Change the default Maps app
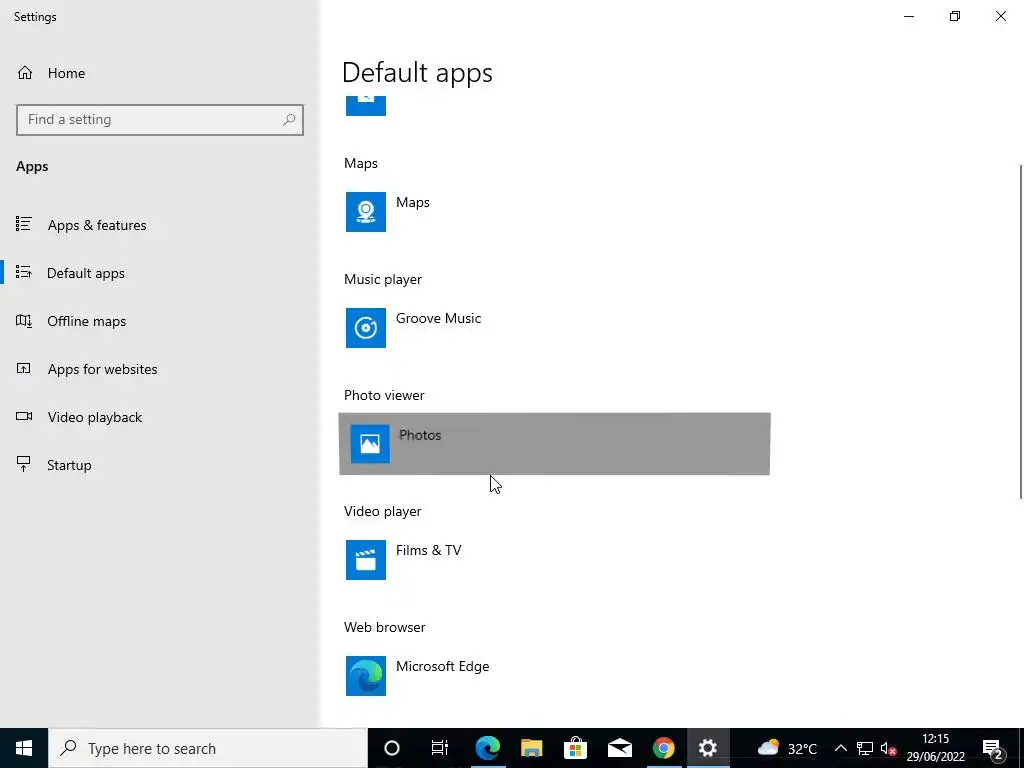The height and width of the screenshot is (768, 1024). (554, 212)
